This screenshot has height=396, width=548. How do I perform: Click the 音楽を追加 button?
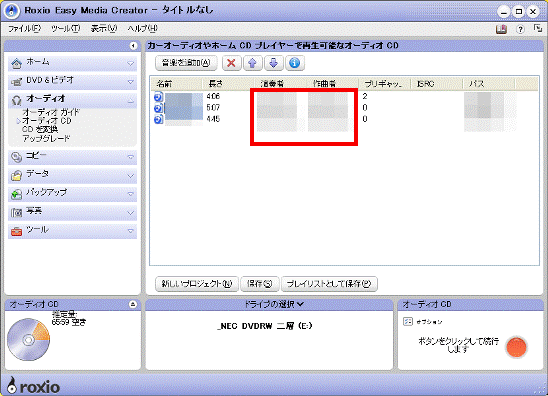point(186,63)
